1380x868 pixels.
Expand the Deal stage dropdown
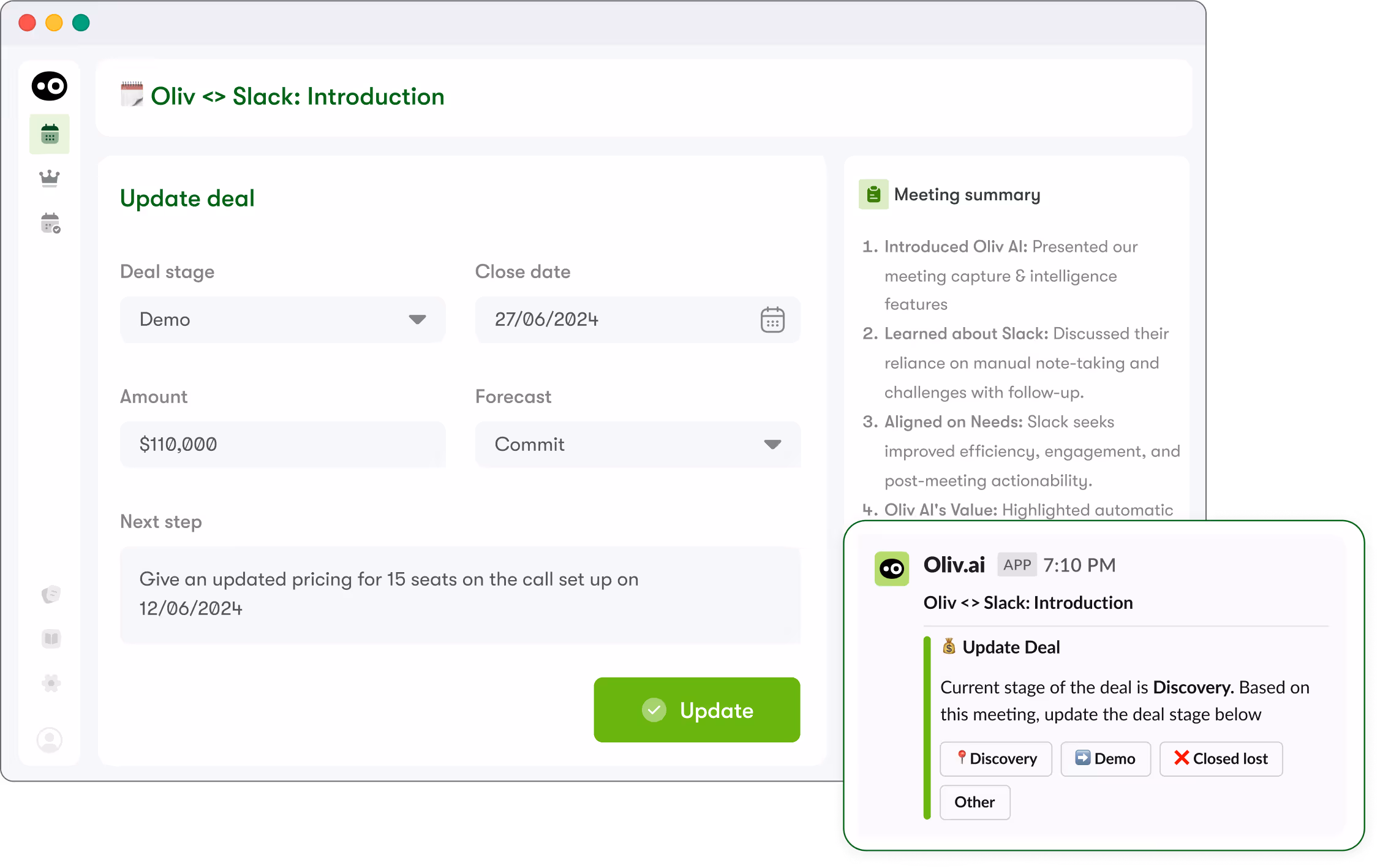pos(282,320)
